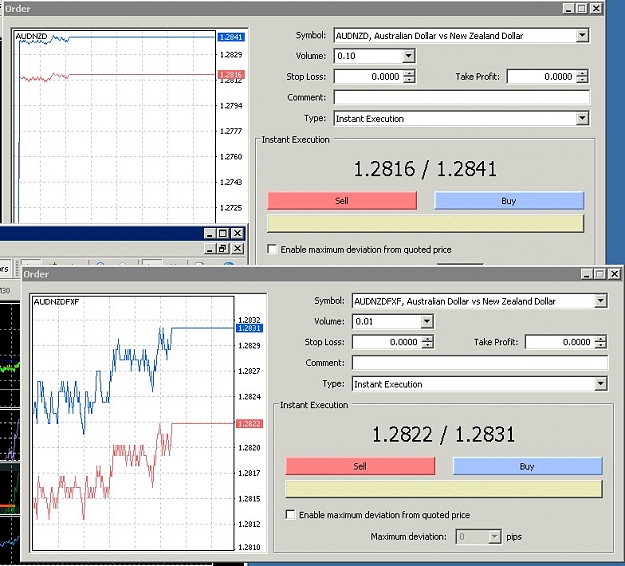Image resolution: width=625 pixels, height=566 pixels.
Task: Open Type dropdown in AUDNZDFXF order window
Action: [x=601, y=384]
